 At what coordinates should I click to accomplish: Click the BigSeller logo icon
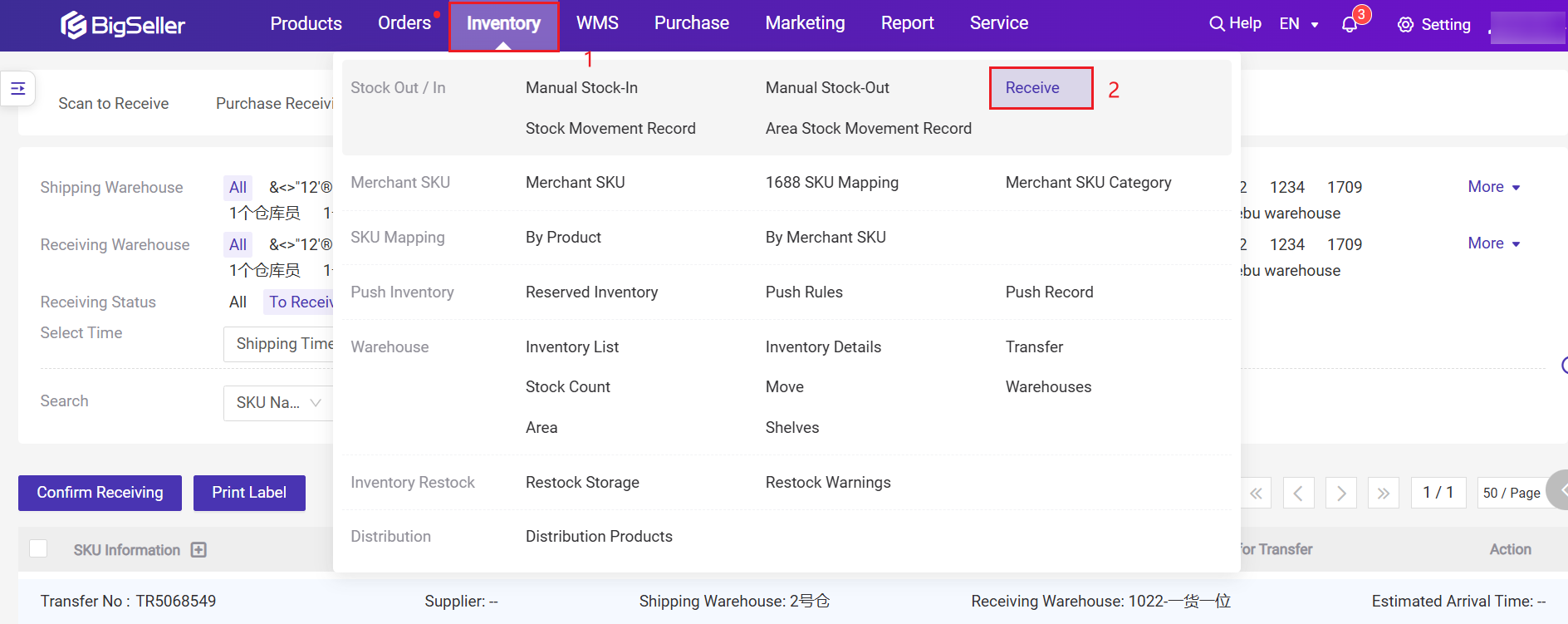pos(74,25)
